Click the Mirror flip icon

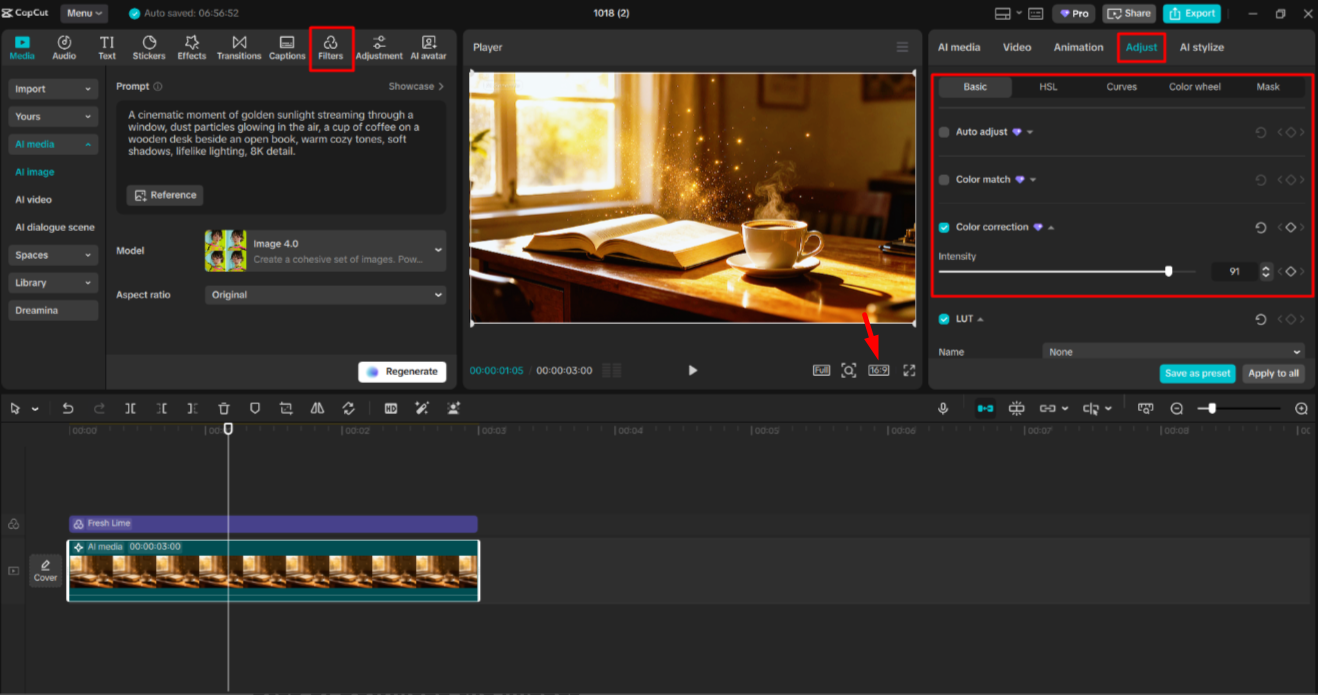(x=317, y=408)
